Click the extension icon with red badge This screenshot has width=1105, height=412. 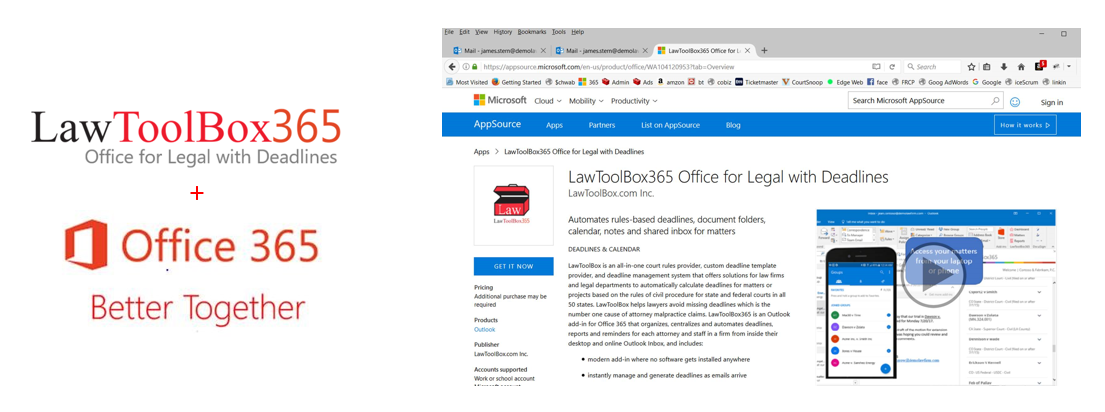(x=1040, y=65)
